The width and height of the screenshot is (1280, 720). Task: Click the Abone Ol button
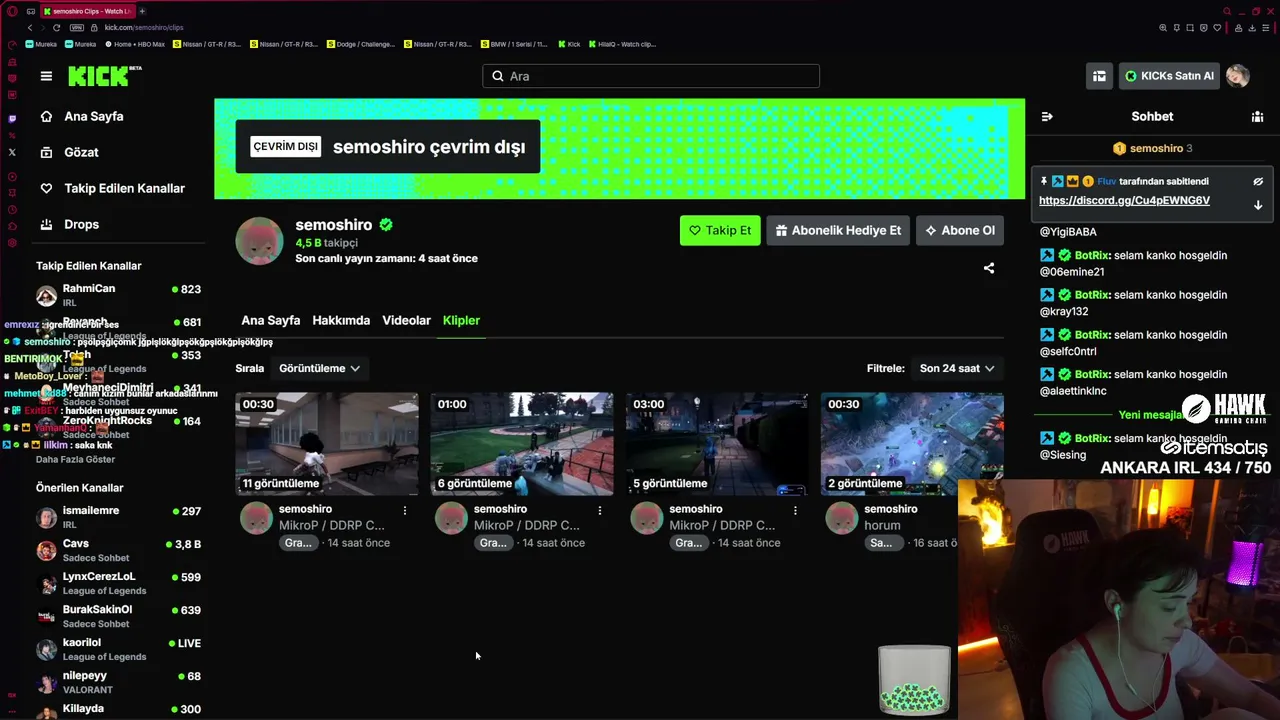tap(960, 230)
